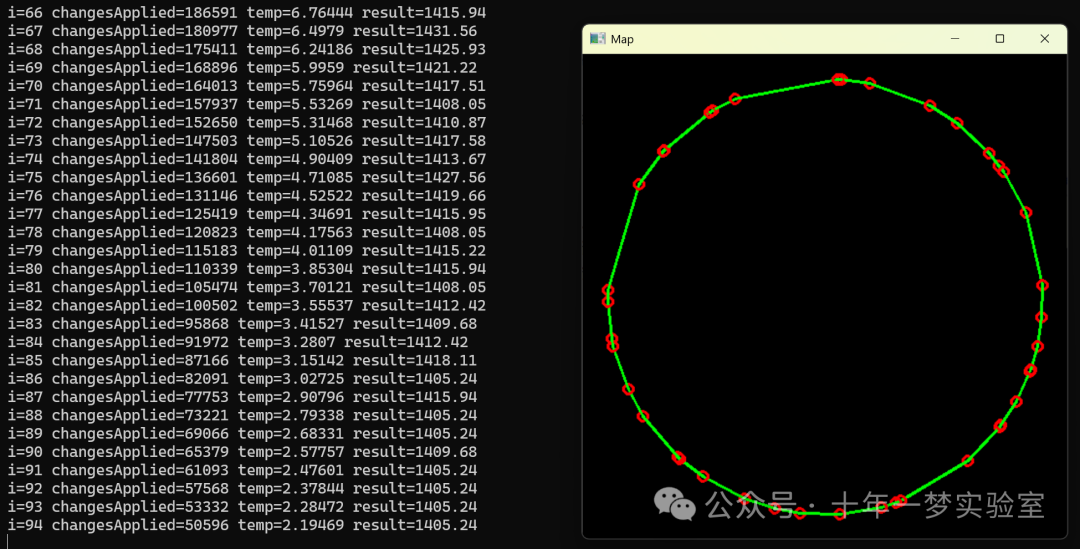This screenshot has height=549, width=1080.
Task: Select console line starting with i=74
Action: (x=247, y=159)
